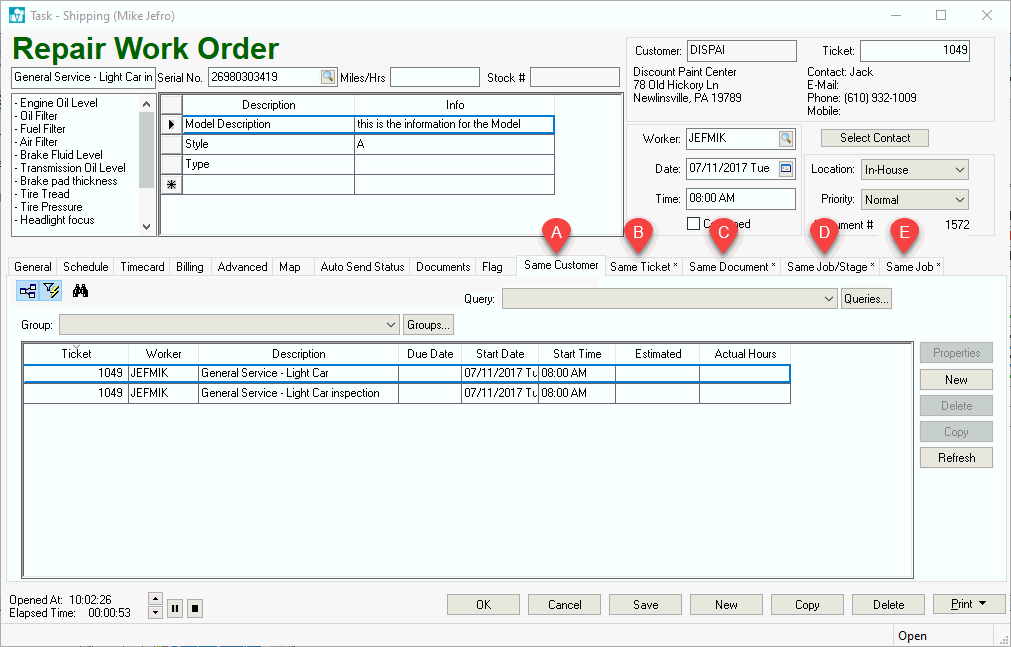Click the binoculars find icon
The height and width of the screenshot is (647, 1011).
[81, 291]
